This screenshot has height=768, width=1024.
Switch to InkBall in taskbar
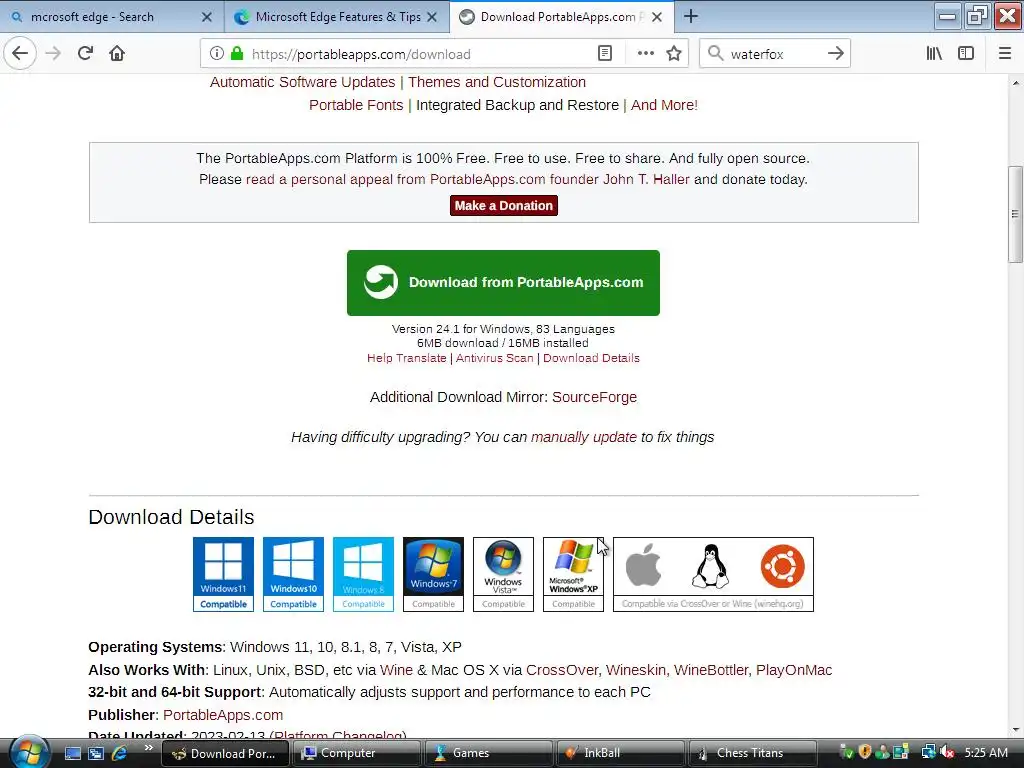click(620, 753)
